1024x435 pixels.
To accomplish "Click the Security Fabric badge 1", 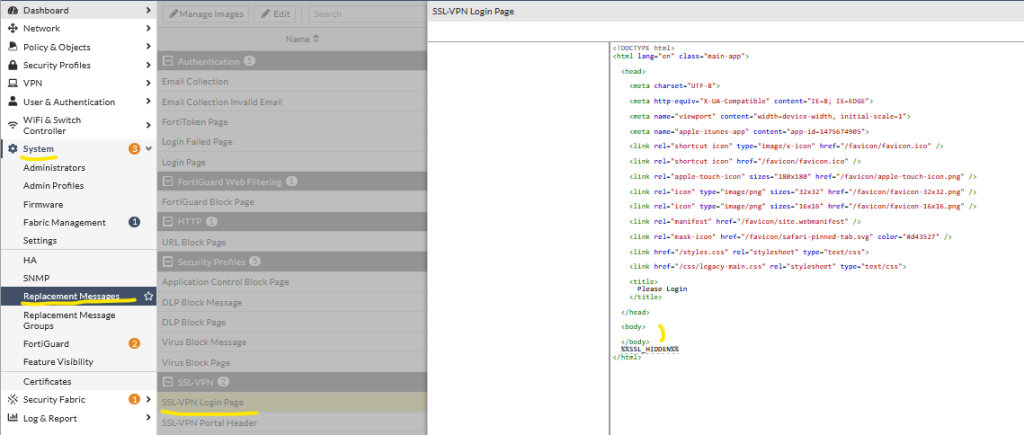I will pyautogui.click(x=135, y=400).
